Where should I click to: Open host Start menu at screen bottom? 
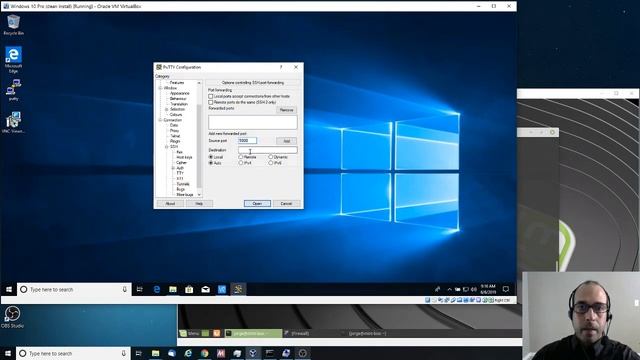7,353
